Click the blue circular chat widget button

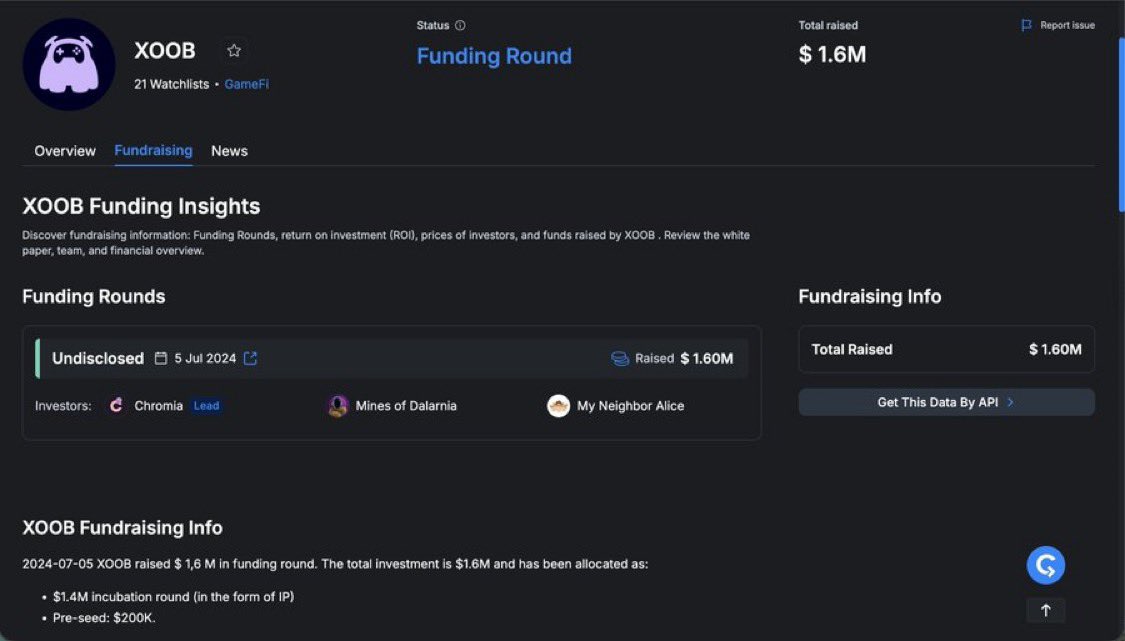click(x=1045, y=566)
